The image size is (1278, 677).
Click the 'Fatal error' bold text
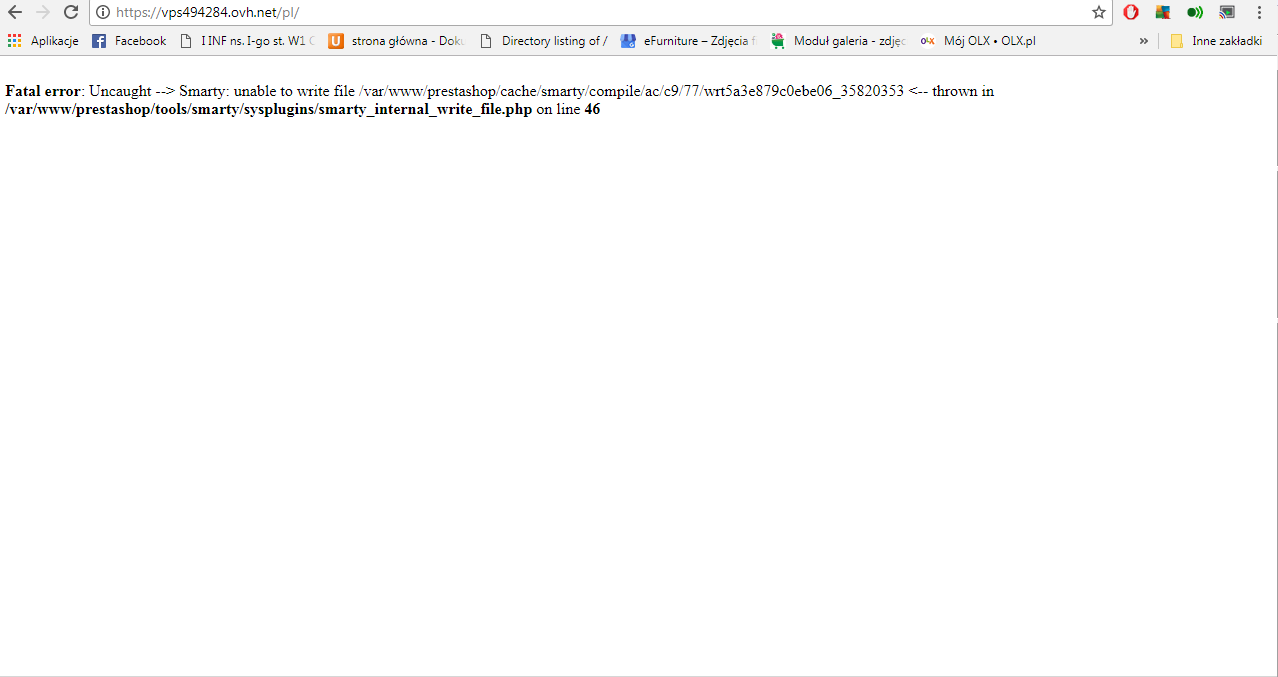(43, 91)
